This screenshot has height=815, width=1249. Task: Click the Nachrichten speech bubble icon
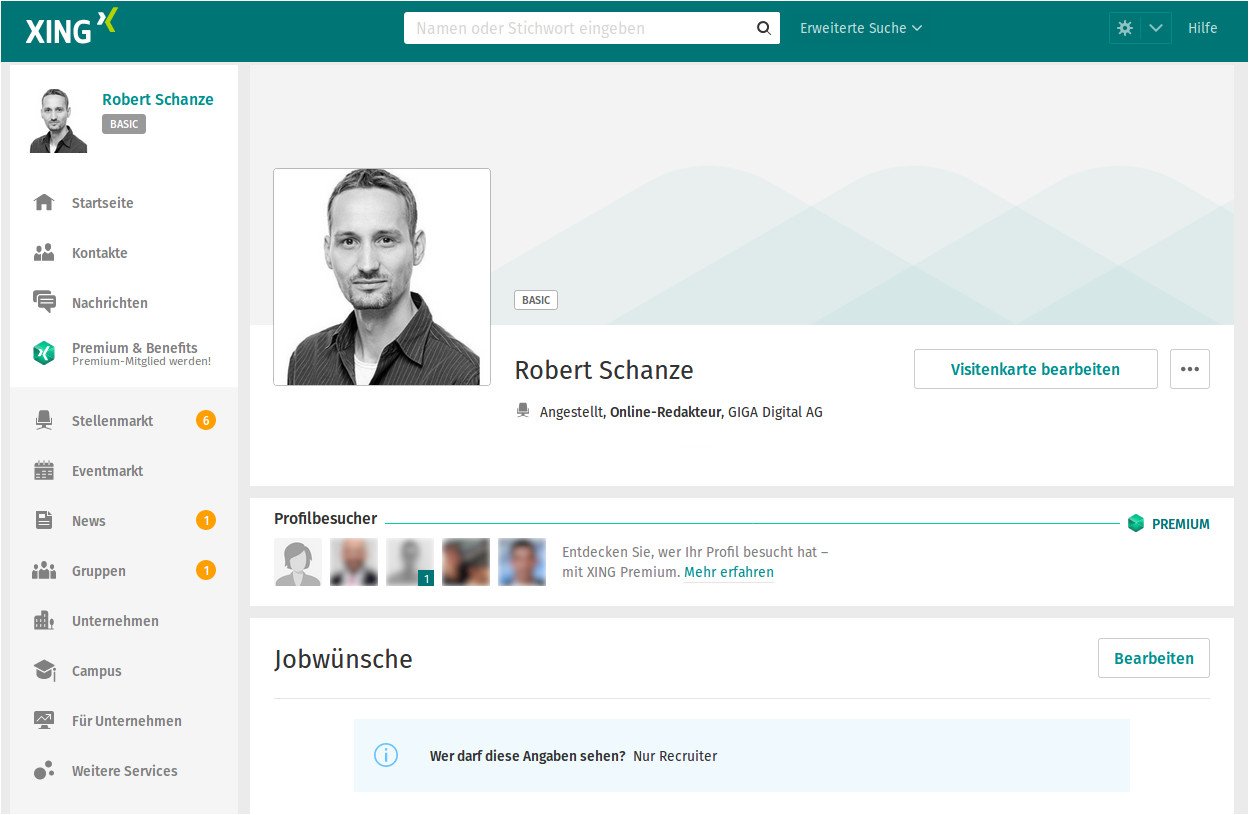pyautogui.click(x=44, y=303)
